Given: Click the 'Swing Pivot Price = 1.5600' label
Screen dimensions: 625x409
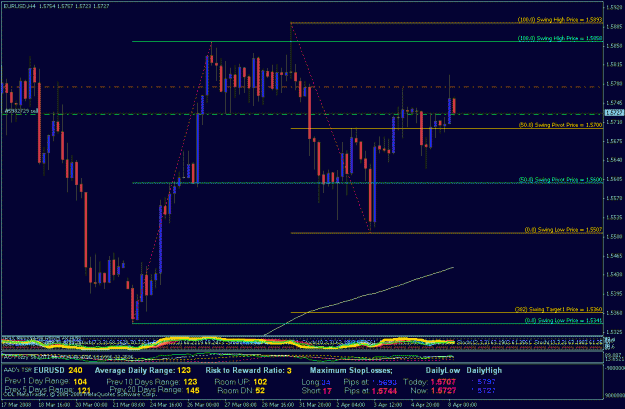Looking at the screenshot, I should pyautogui.click(x=560, y=179).
